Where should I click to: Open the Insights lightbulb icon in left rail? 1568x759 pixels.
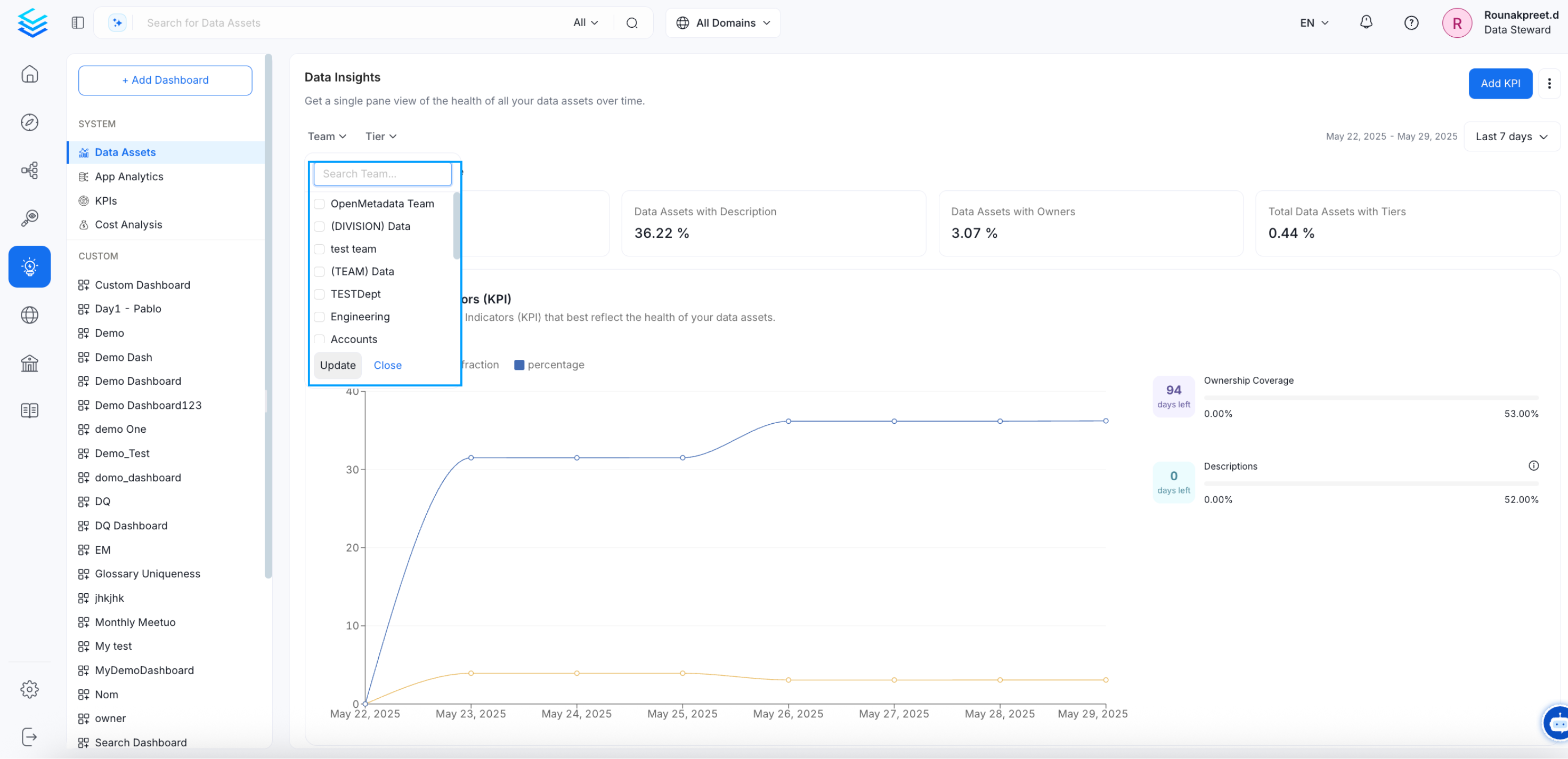point(30,266)
